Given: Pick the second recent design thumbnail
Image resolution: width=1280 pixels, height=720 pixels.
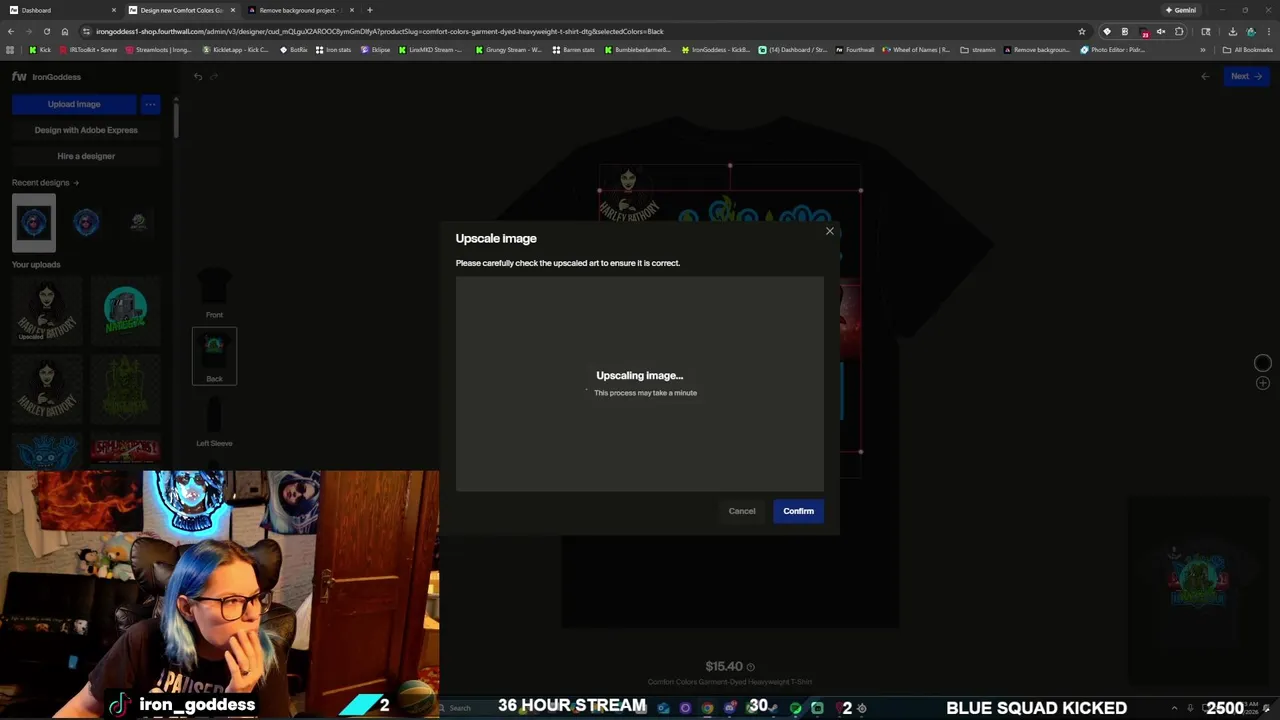Looking at the screenshot, I should [x=86, y=222].
